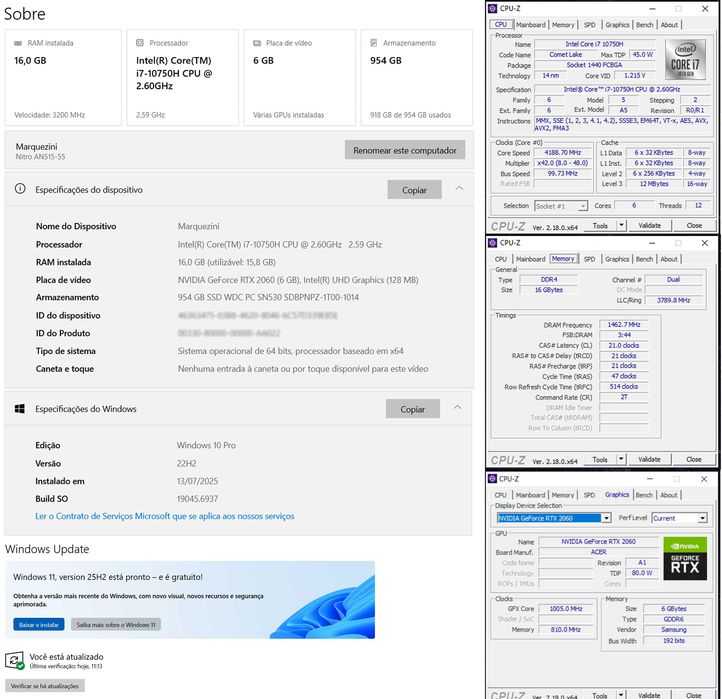Click Memory Vendor Samsung value

(674, 630)
